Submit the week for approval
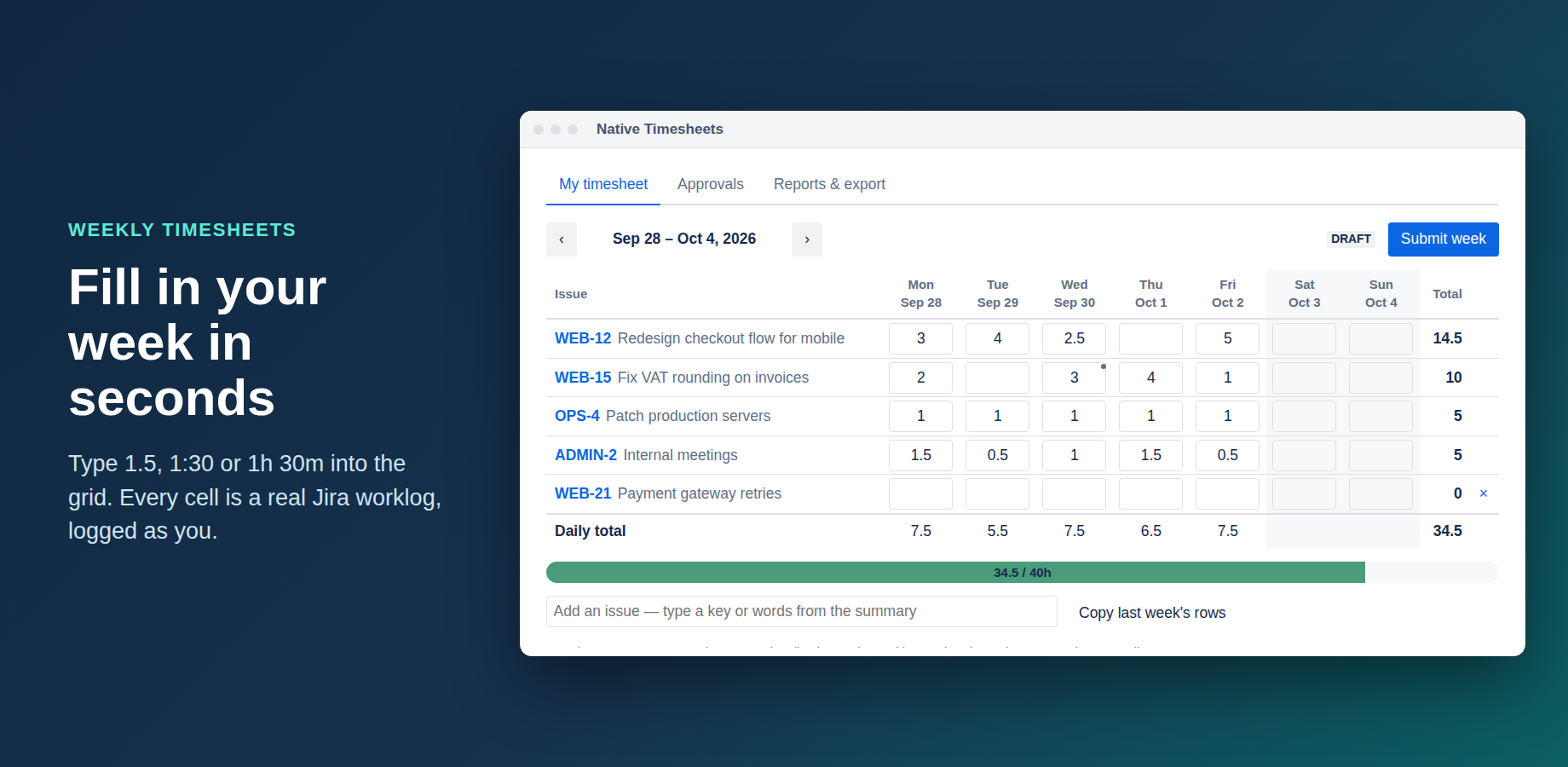Viewport: 1568px width, 767px height. tap(1444, 239)
